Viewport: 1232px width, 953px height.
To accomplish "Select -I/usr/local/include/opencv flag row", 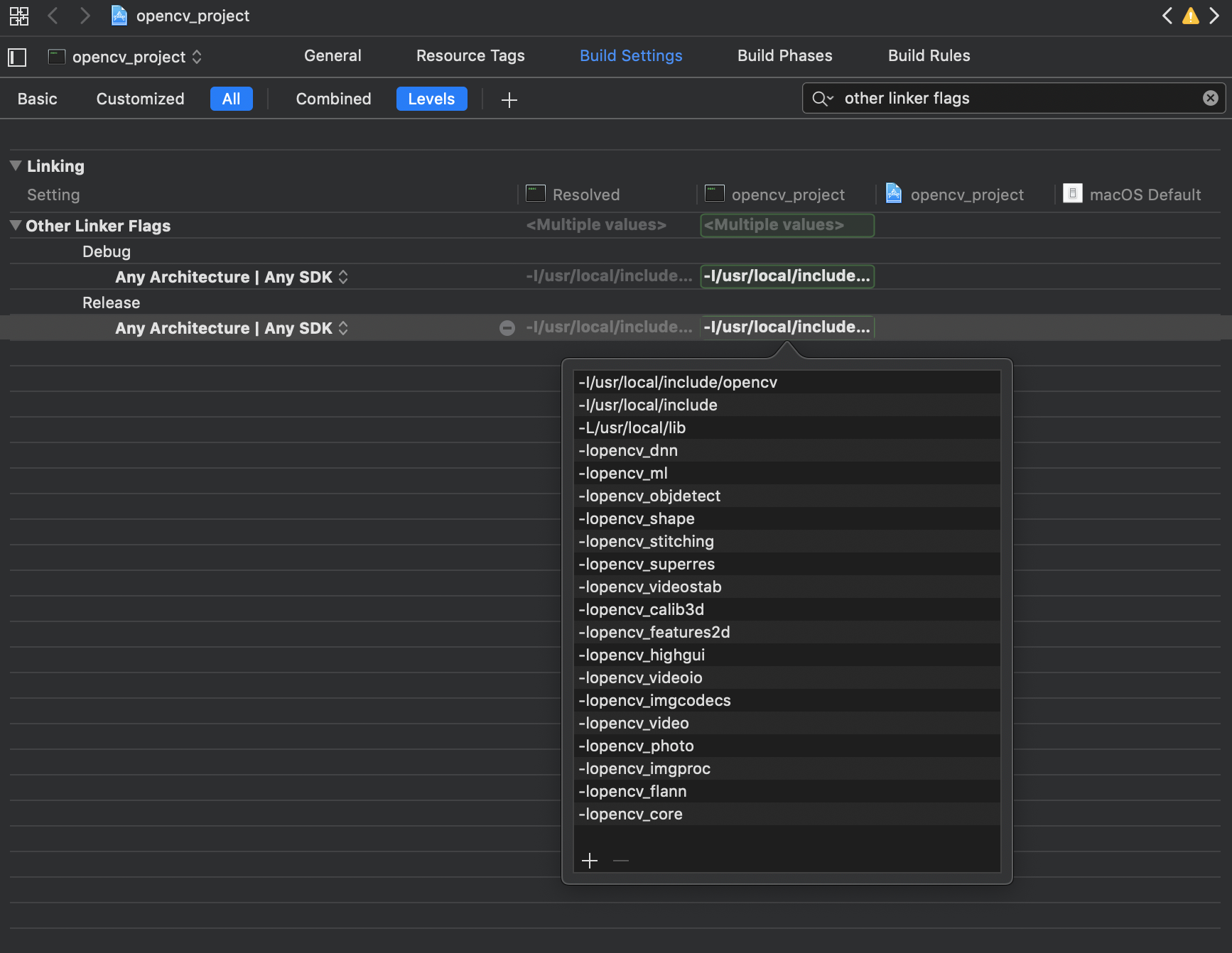I will point(787,382).
